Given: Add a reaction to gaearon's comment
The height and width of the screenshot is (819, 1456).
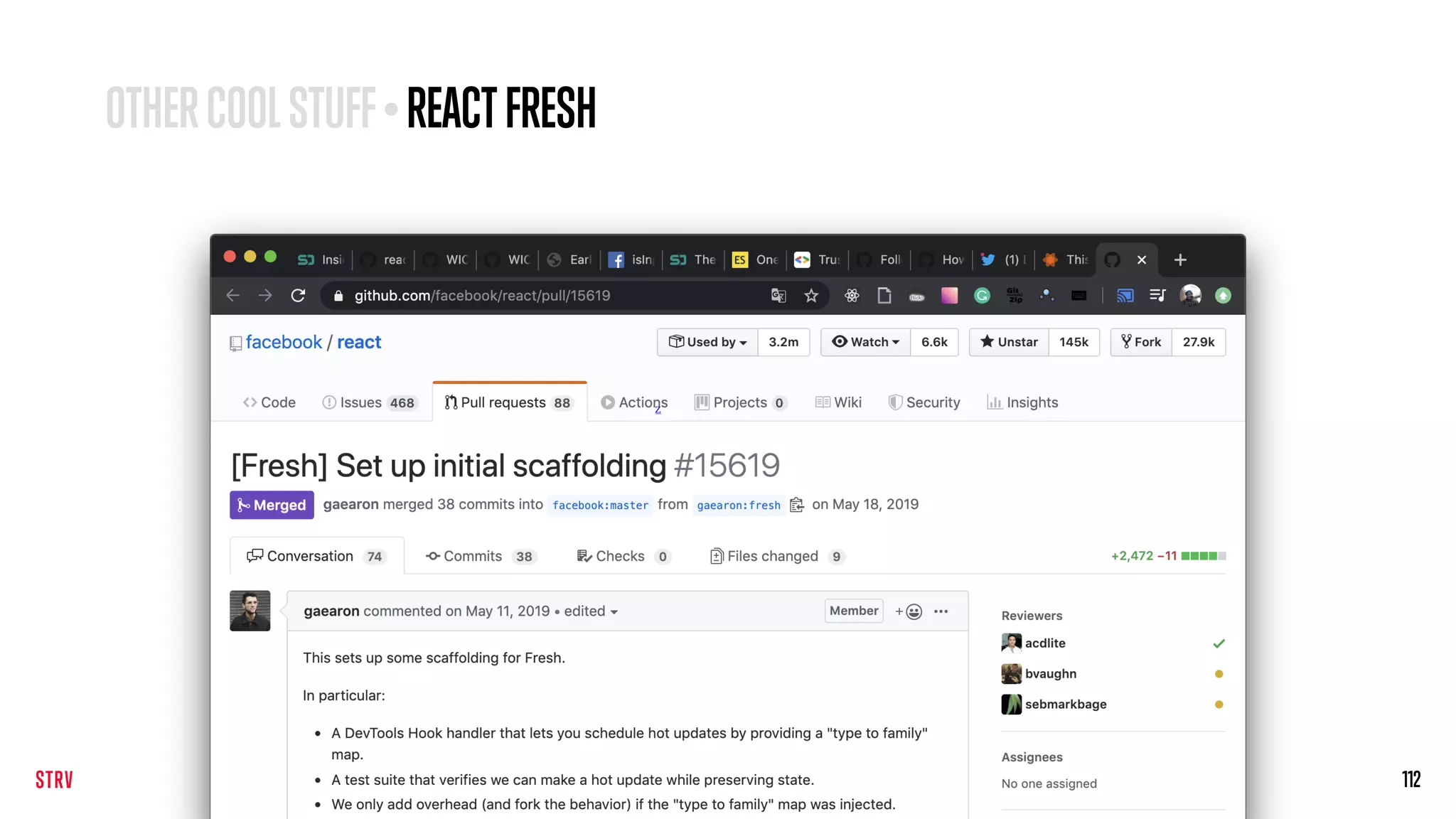Looking at the screenshot, I should click(x=909, y=611).
